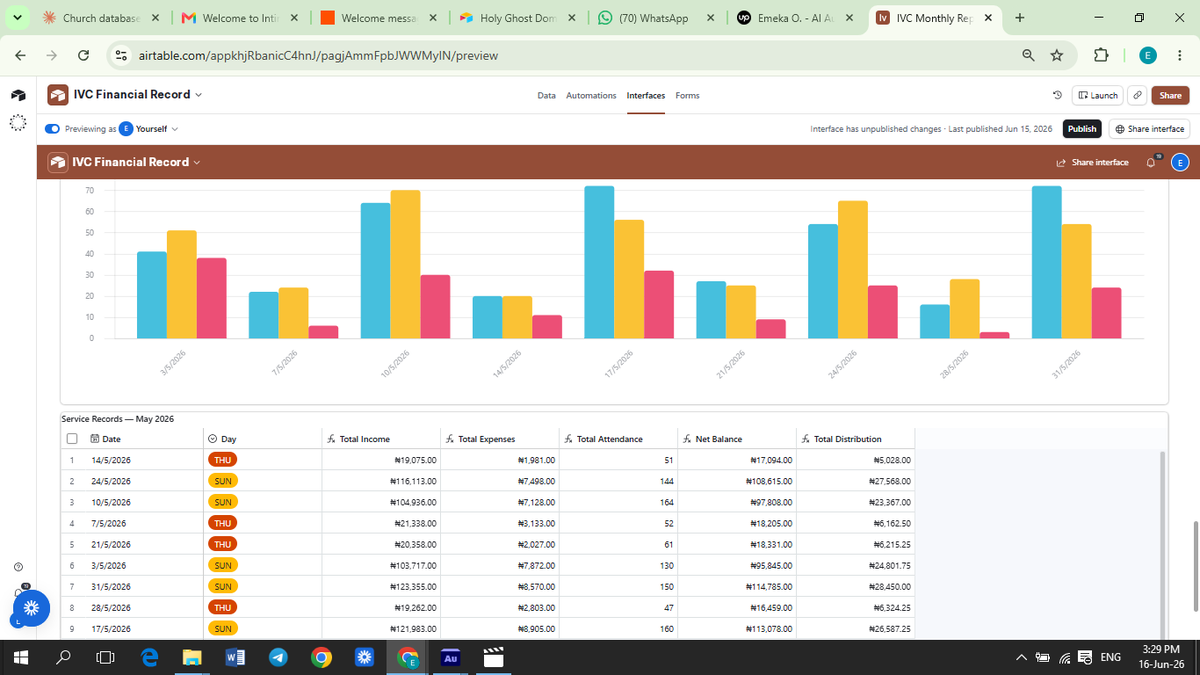Go back with the browser back arrow

click(x=21, y=56)
